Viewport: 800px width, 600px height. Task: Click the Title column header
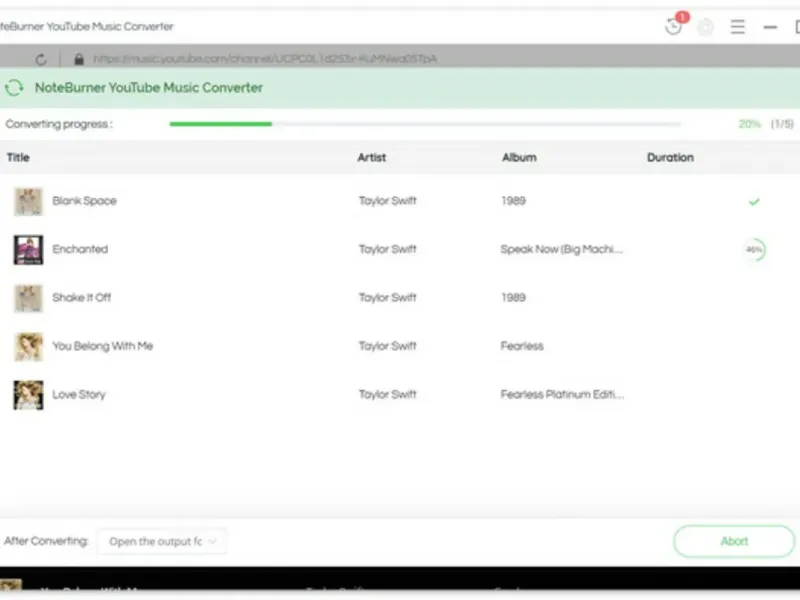click(x=18, y=157)
